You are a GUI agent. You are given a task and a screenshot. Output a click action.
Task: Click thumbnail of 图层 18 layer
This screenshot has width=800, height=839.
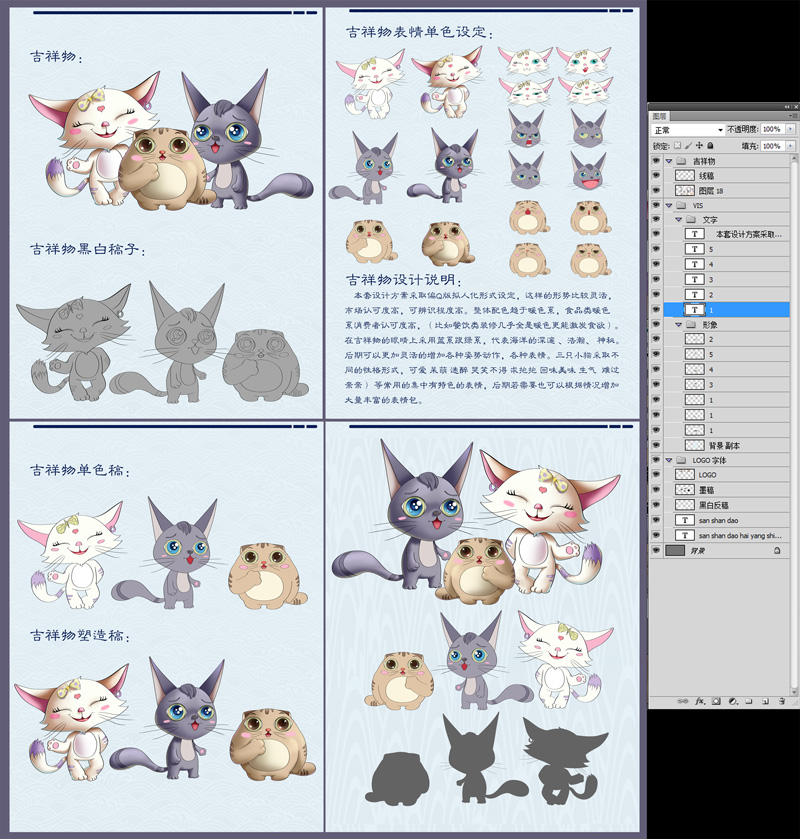[685, 190]
